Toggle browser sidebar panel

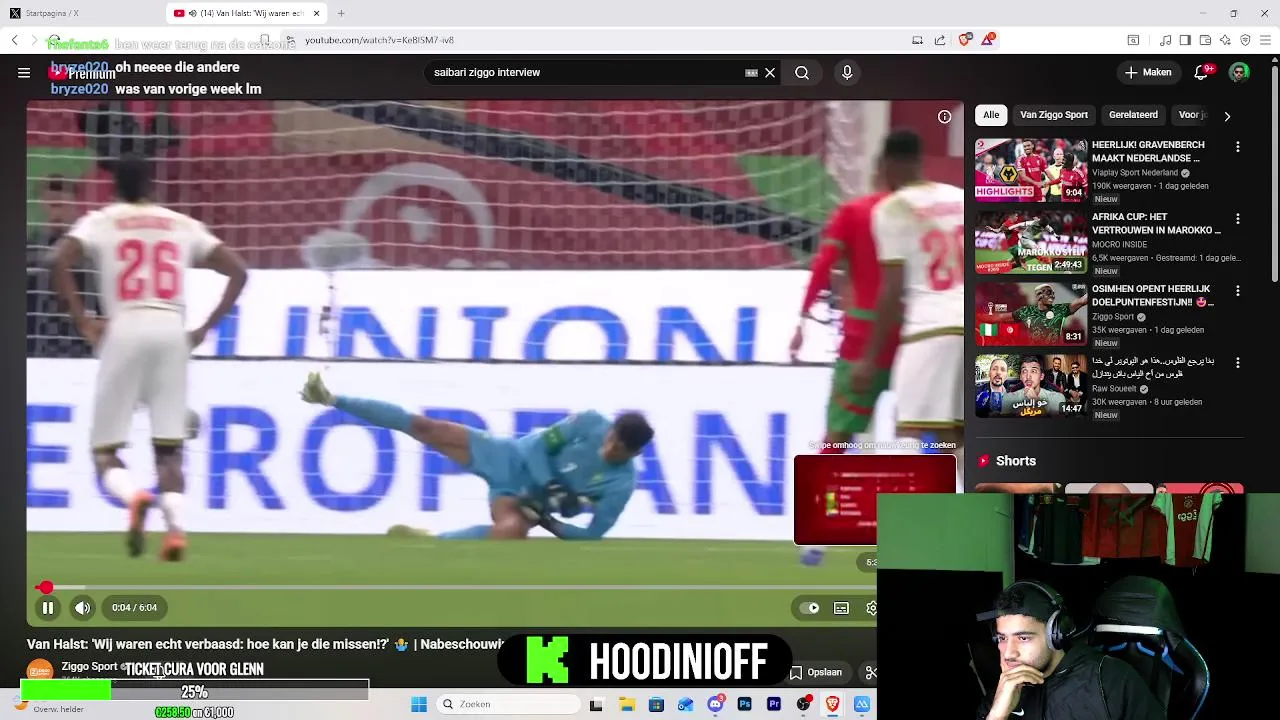[1185, 40]
